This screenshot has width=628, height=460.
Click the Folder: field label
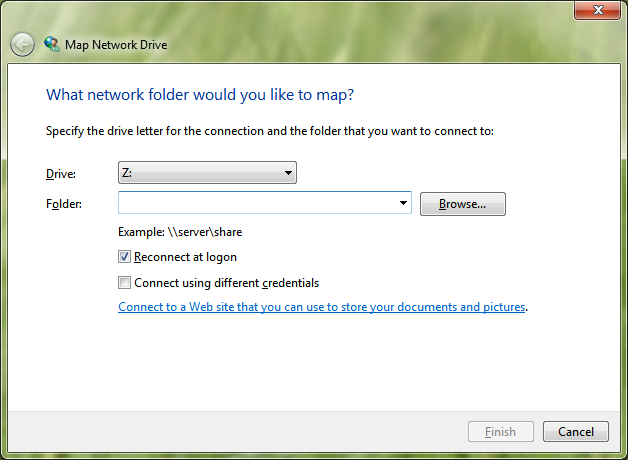pyautogui.click(x=64, y=204)
